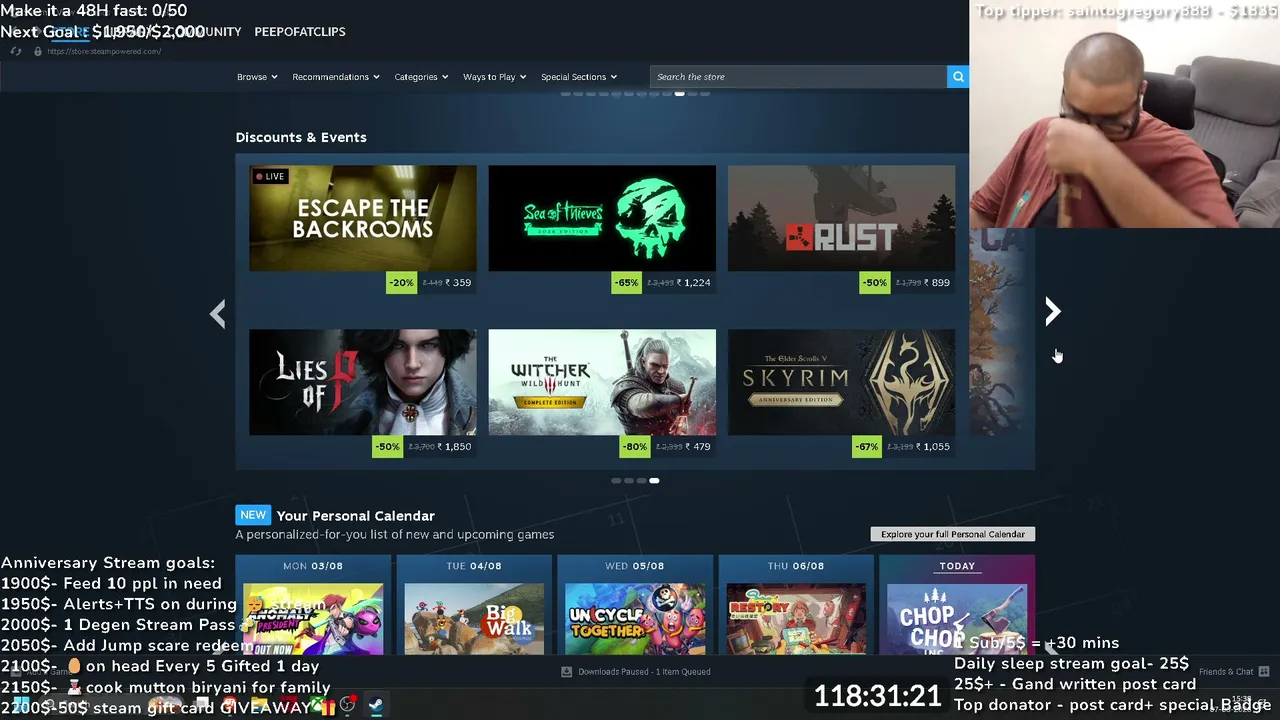Open The Witcher 3 Wild Hunt capsule

point(602,382)
